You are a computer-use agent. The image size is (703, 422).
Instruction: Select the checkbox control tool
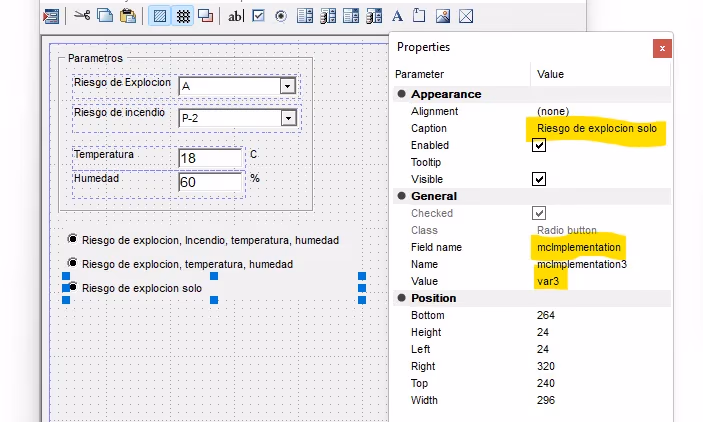pyautogui.click(x=258, y=16)
